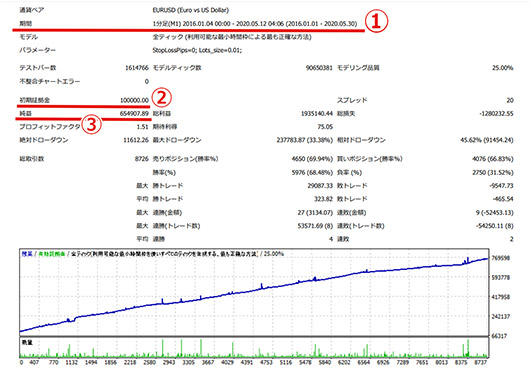Click the red circled number 2 marker
530x375 pixels.
pyautogui.click(x=162, y=98)
